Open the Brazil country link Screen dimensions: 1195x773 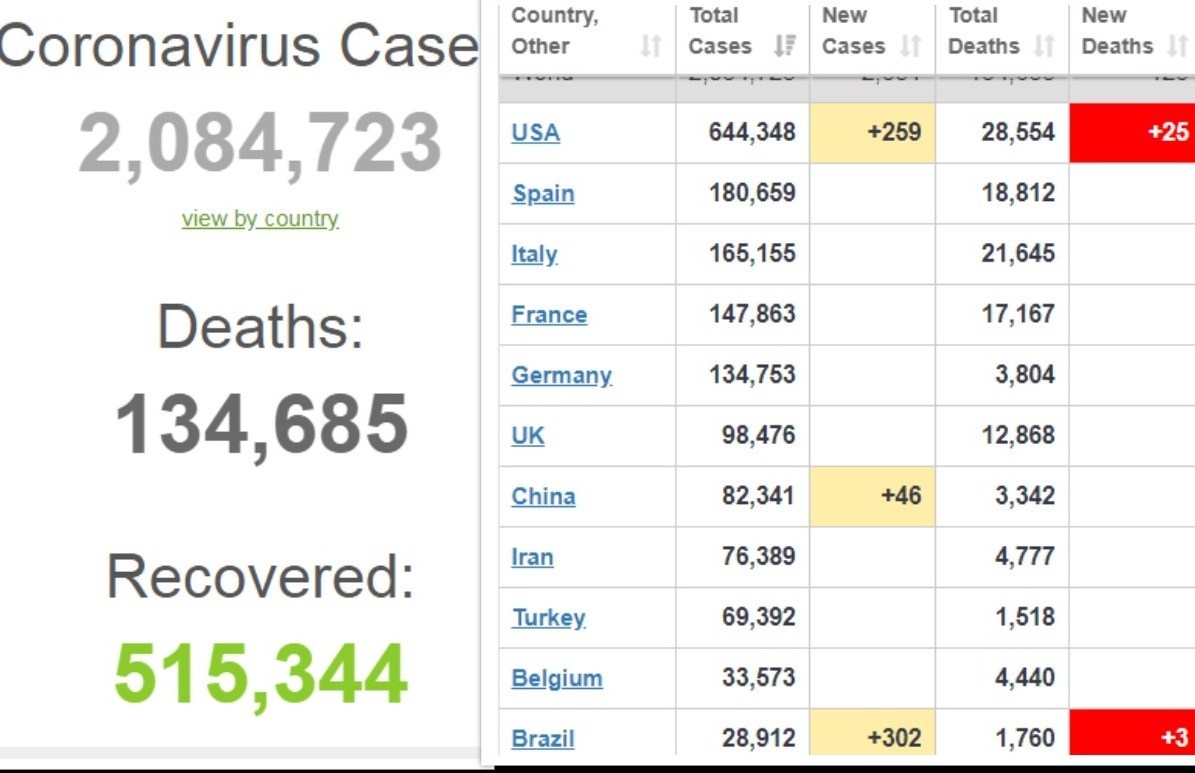(543, 739)
